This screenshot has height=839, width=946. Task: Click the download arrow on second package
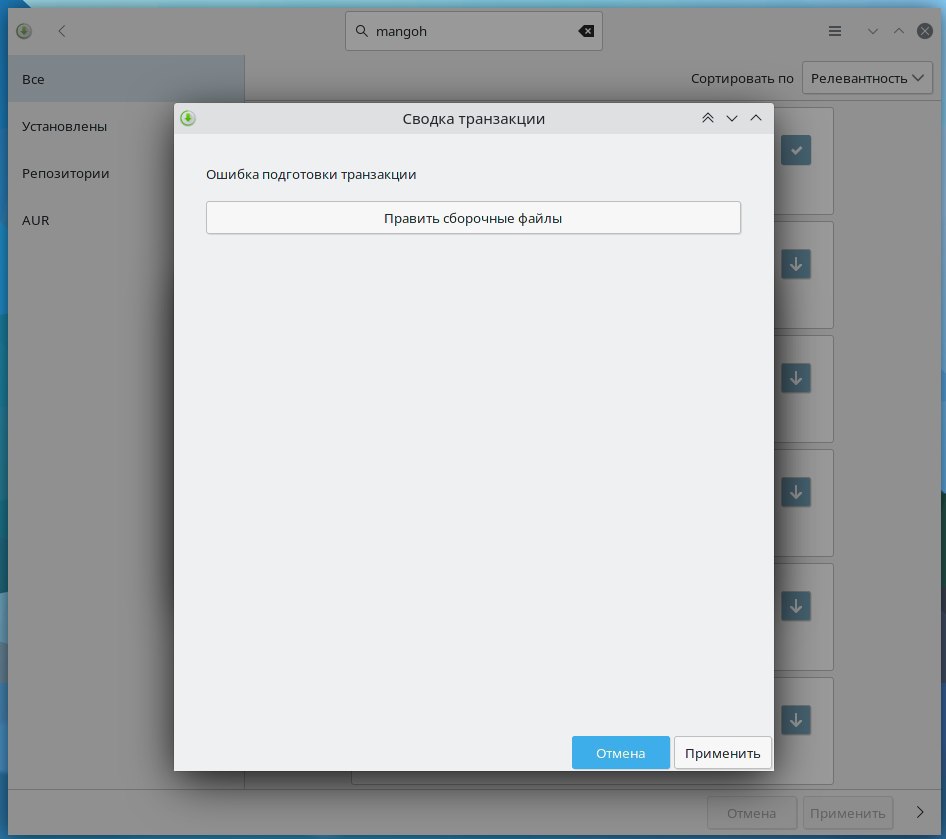click(796, 264)
